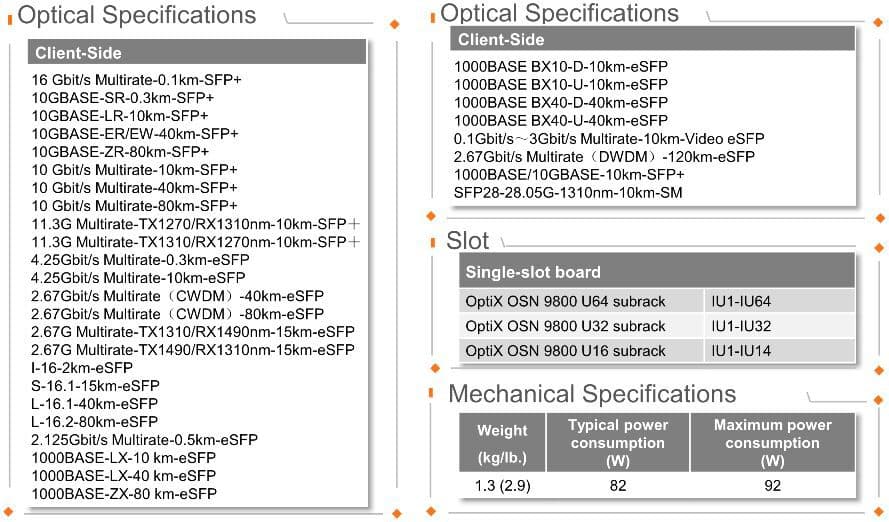889x522 pixels.
Task: Click the Weight (kg/lb.) column header
Action: coord(502,443)
